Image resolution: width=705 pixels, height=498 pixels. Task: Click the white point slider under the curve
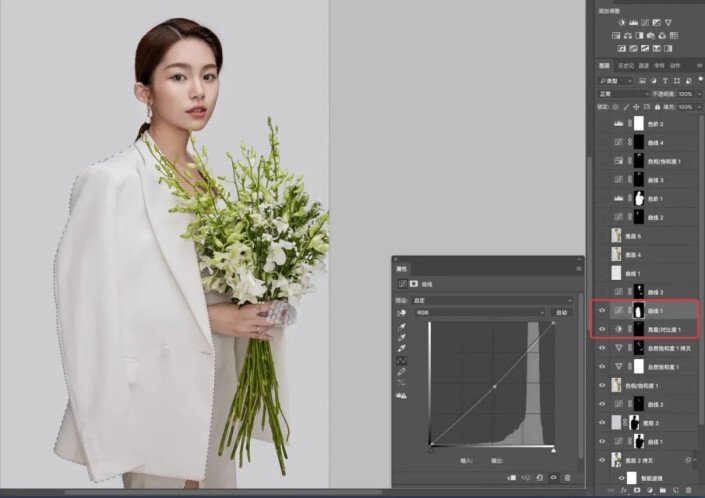click(x=553, y=450)
